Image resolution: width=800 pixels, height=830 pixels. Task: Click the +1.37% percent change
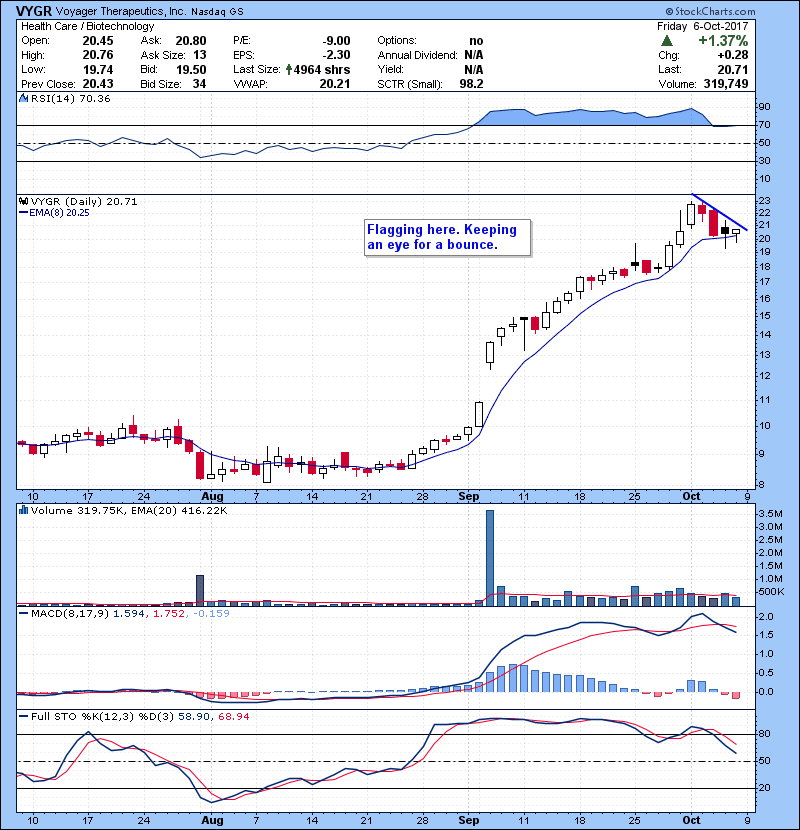tap(723, 41)
